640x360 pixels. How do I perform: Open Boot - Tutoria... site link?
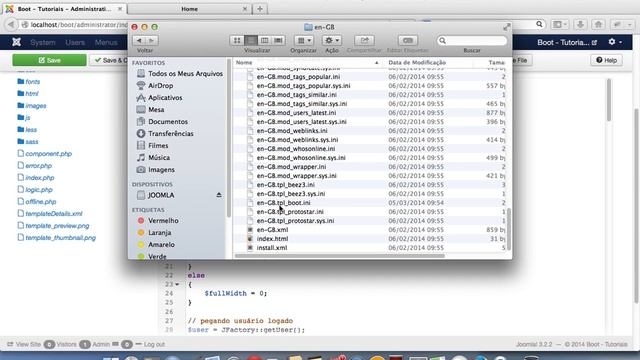point(567,42)
